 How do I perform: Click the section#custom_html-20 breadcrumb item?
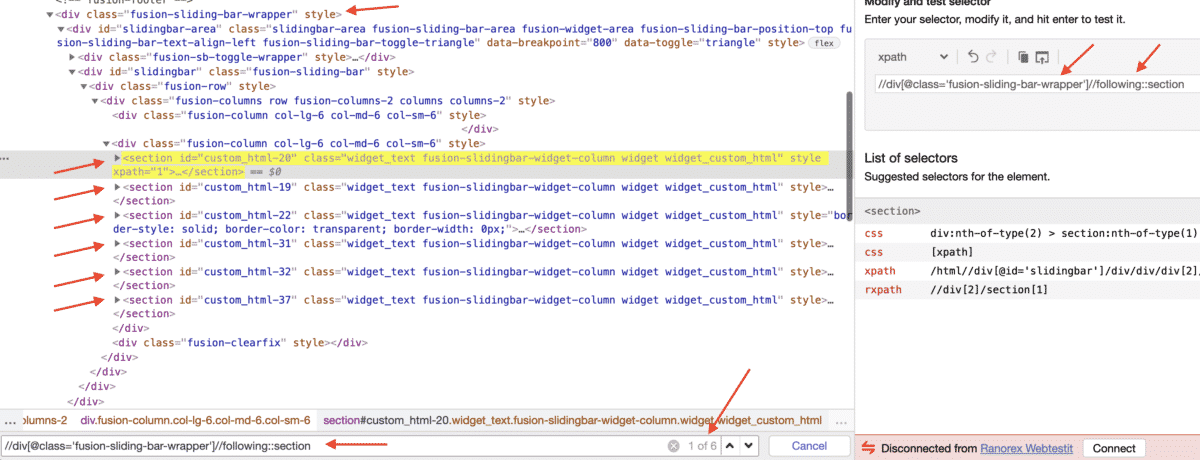[x=572, y=420]
